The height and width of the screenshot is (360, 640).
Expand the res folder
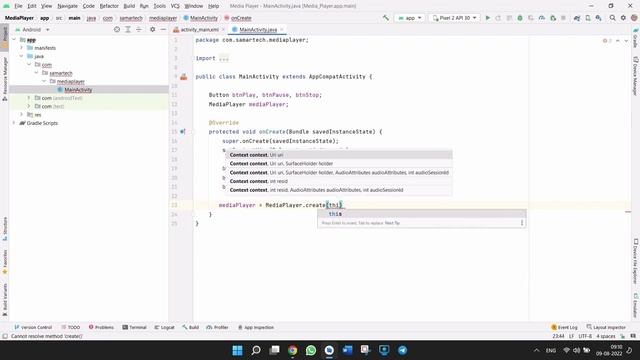22,115
